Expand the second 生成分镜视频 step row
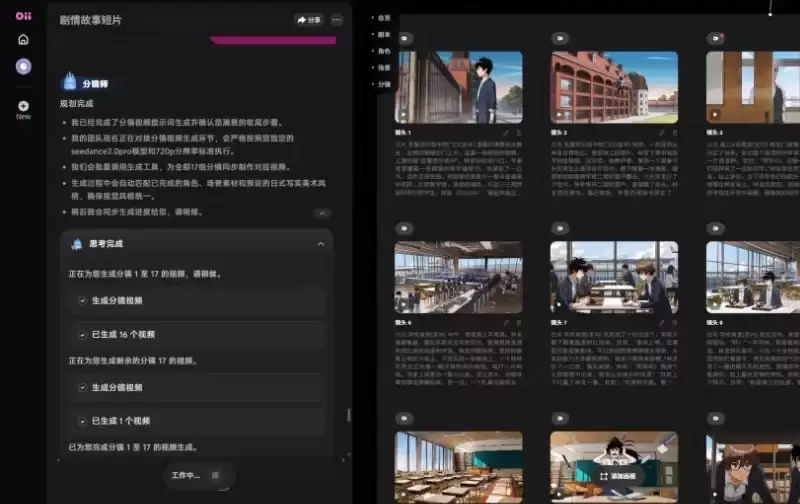Viewport: 800px width, 504px height. click(x=198, y=388)
